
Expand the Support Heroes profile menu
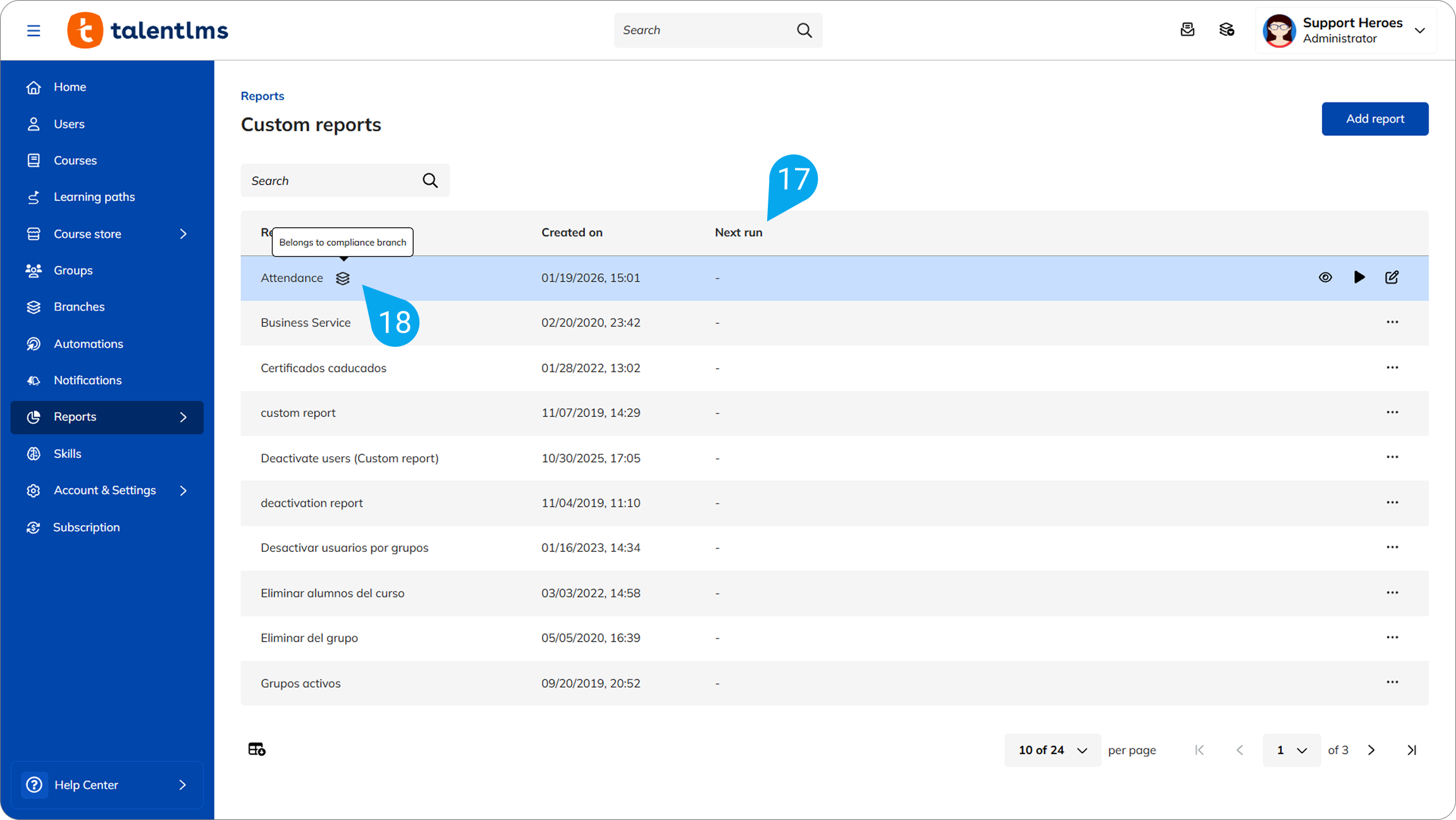tap(1420, 30)
